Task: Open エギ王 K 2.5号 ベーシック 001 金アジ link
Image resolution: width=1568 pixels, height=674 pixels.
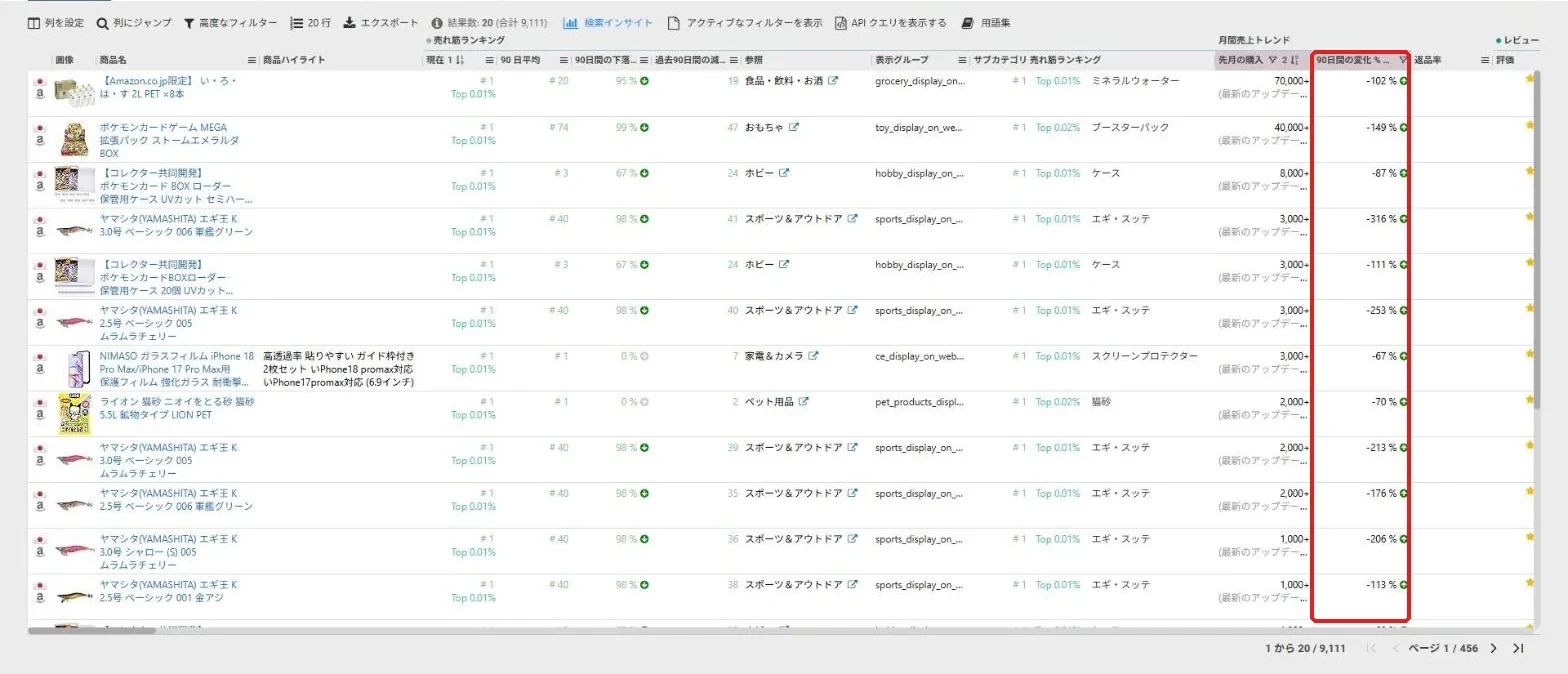Action: click(169, 591)
